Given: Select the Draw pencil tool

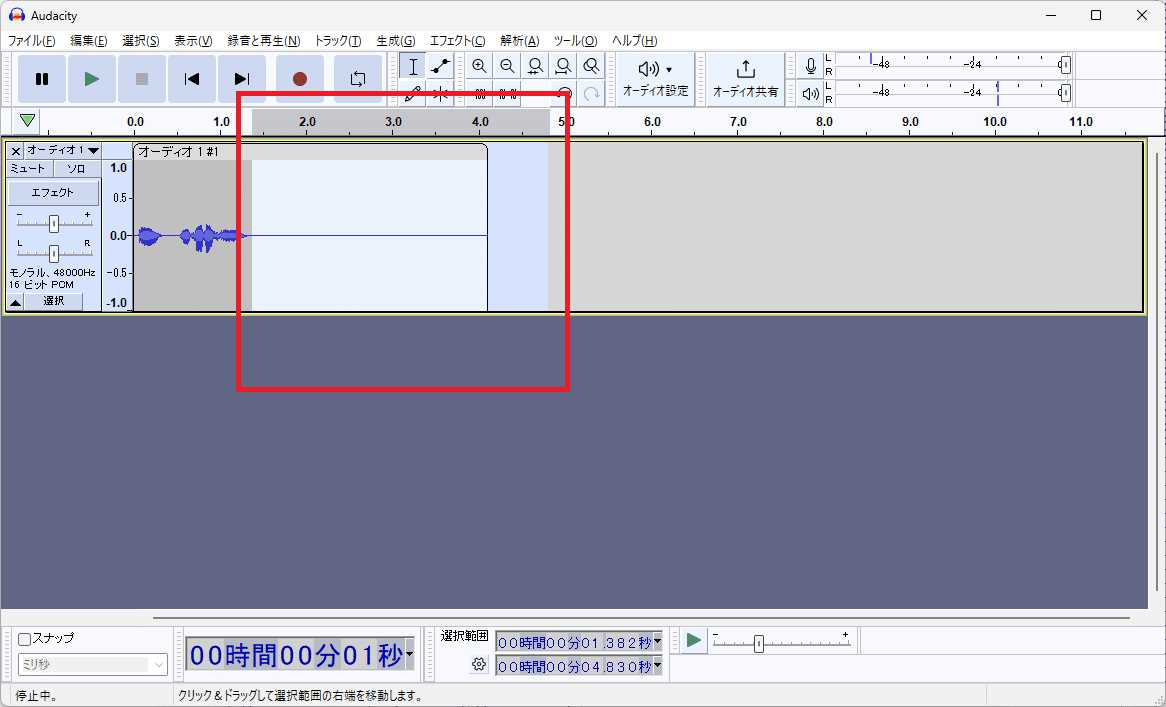Looking at the screenshot, I should pyautogui.click(x=413, y=94).
